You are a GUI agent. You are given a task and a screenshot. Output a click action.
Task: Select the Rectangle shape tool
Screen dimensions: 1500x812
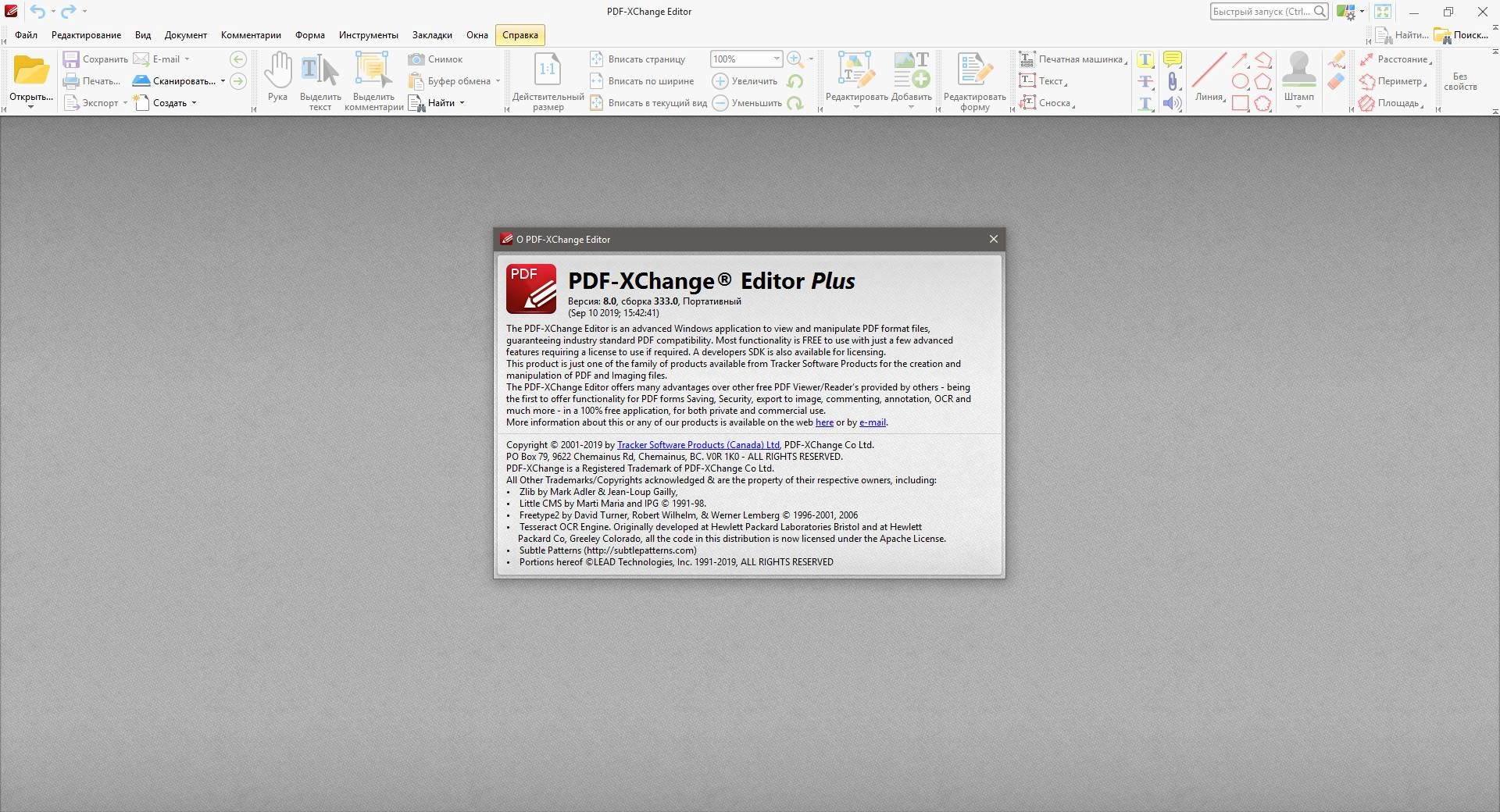coord(1240,103)
